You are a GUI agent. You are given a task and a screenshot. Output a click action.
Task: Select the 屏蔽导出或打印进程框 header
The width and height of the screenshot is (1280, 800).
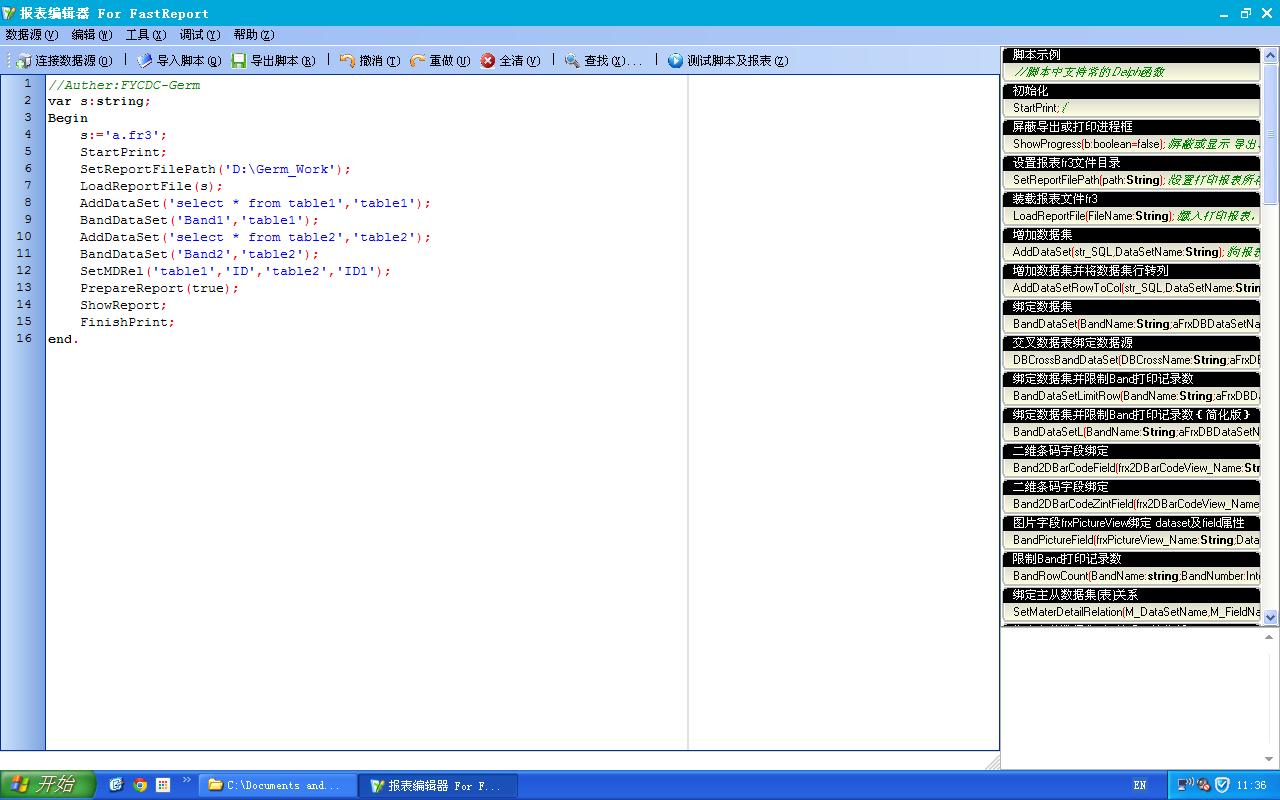point(1131,127)
